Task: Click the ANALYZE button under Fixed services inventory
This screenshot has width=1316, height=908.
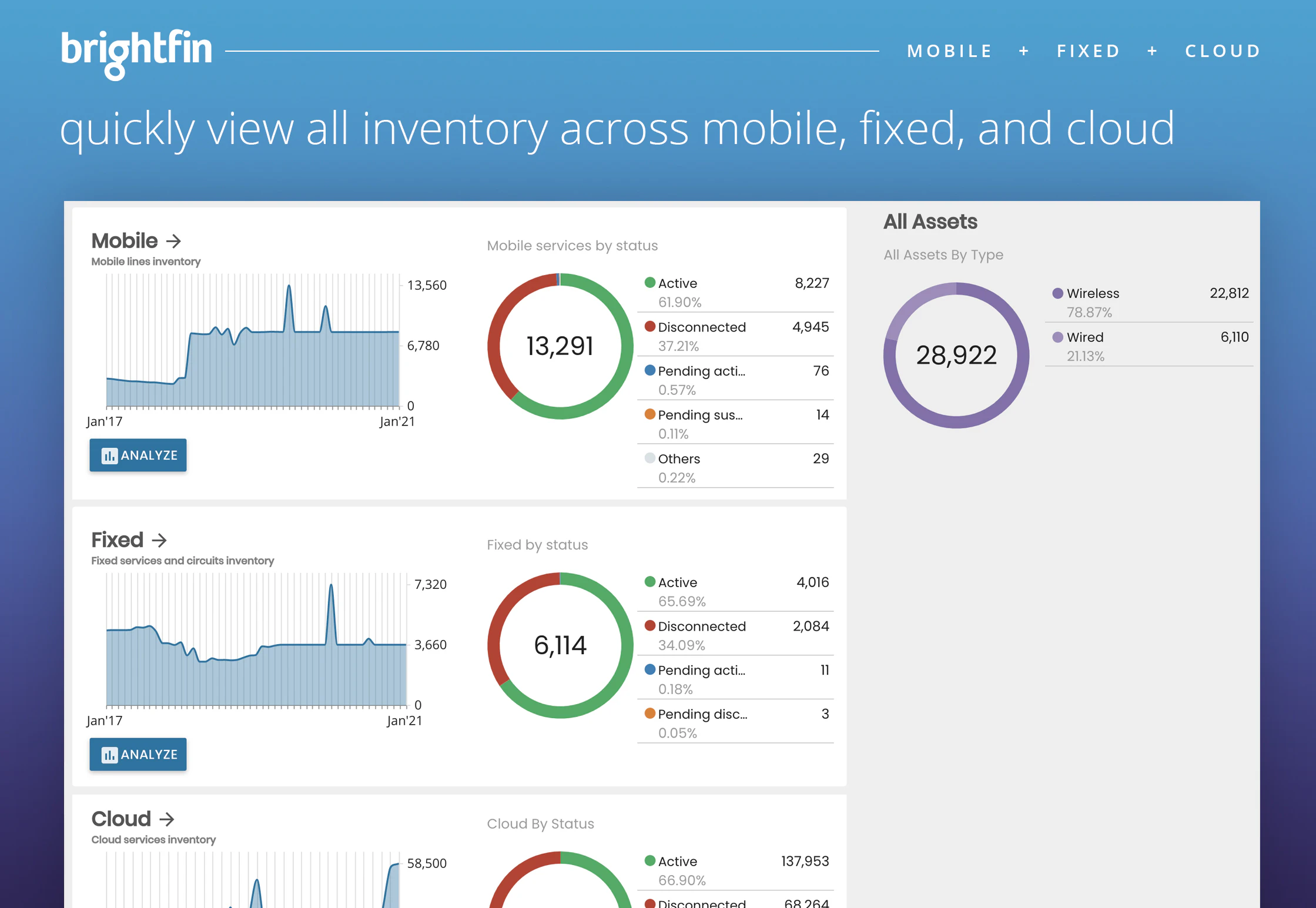Action: [138, 754]
